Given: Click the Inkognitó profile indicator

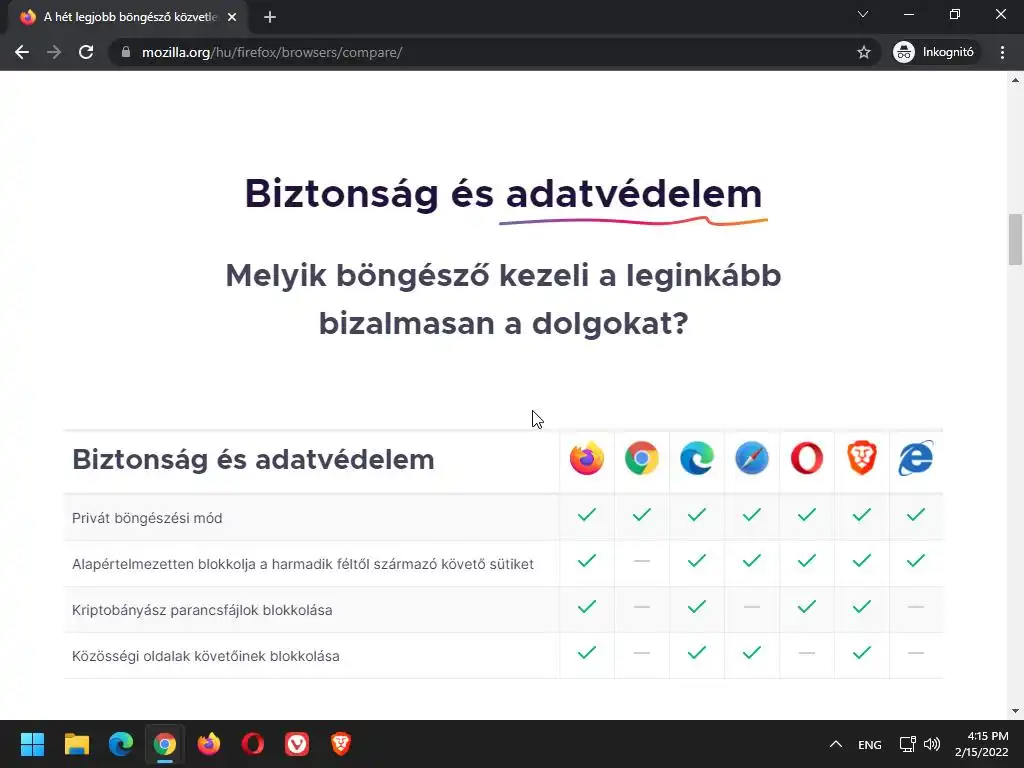Looking at the screenshot, I should [934, 52].
